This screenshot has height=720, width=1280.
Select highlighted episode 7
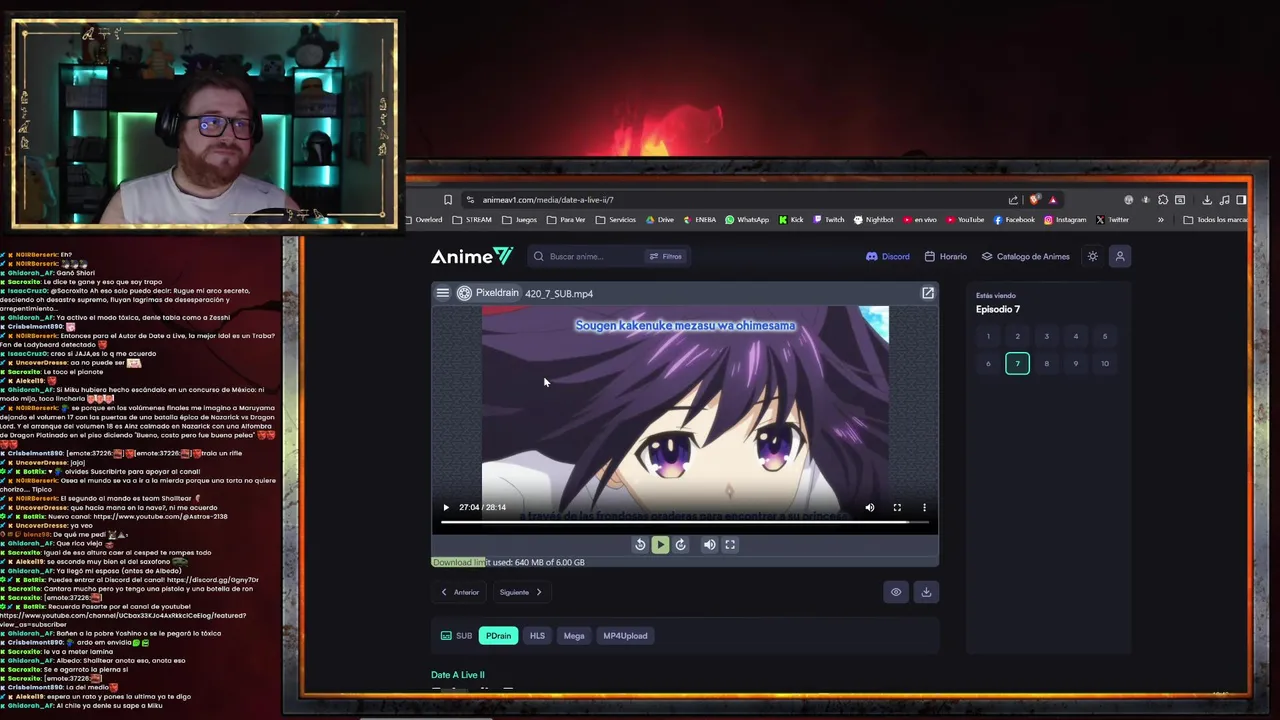1018,363
